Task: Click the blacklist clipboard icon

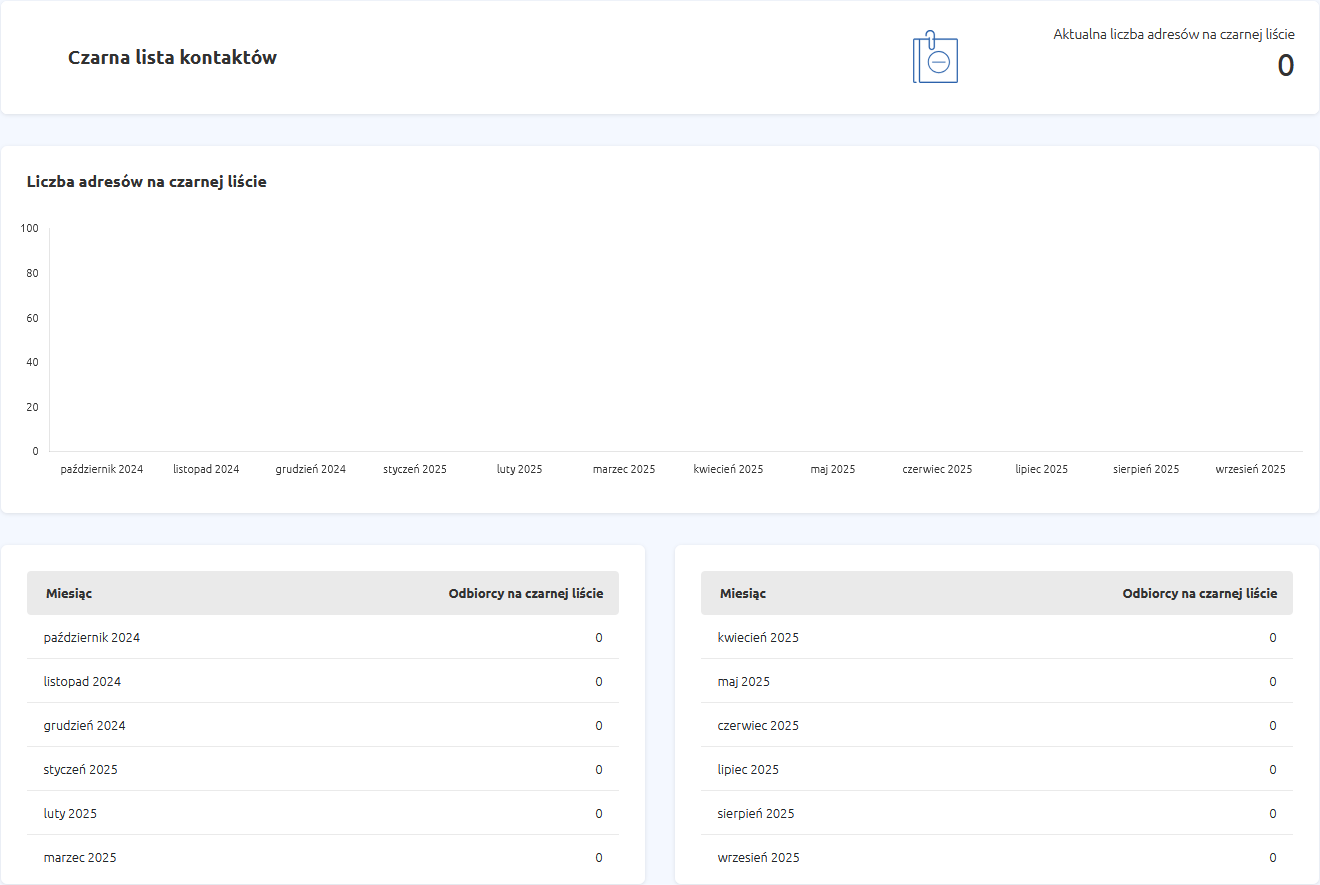Action: click(935, 58)
